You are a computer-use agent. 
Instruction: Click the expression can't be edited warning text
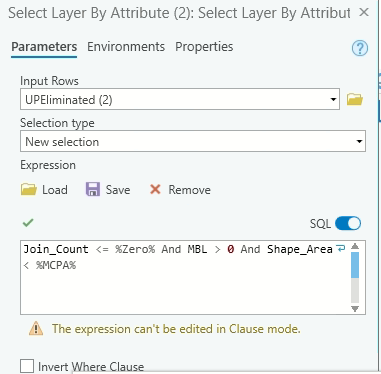point(176,329)
